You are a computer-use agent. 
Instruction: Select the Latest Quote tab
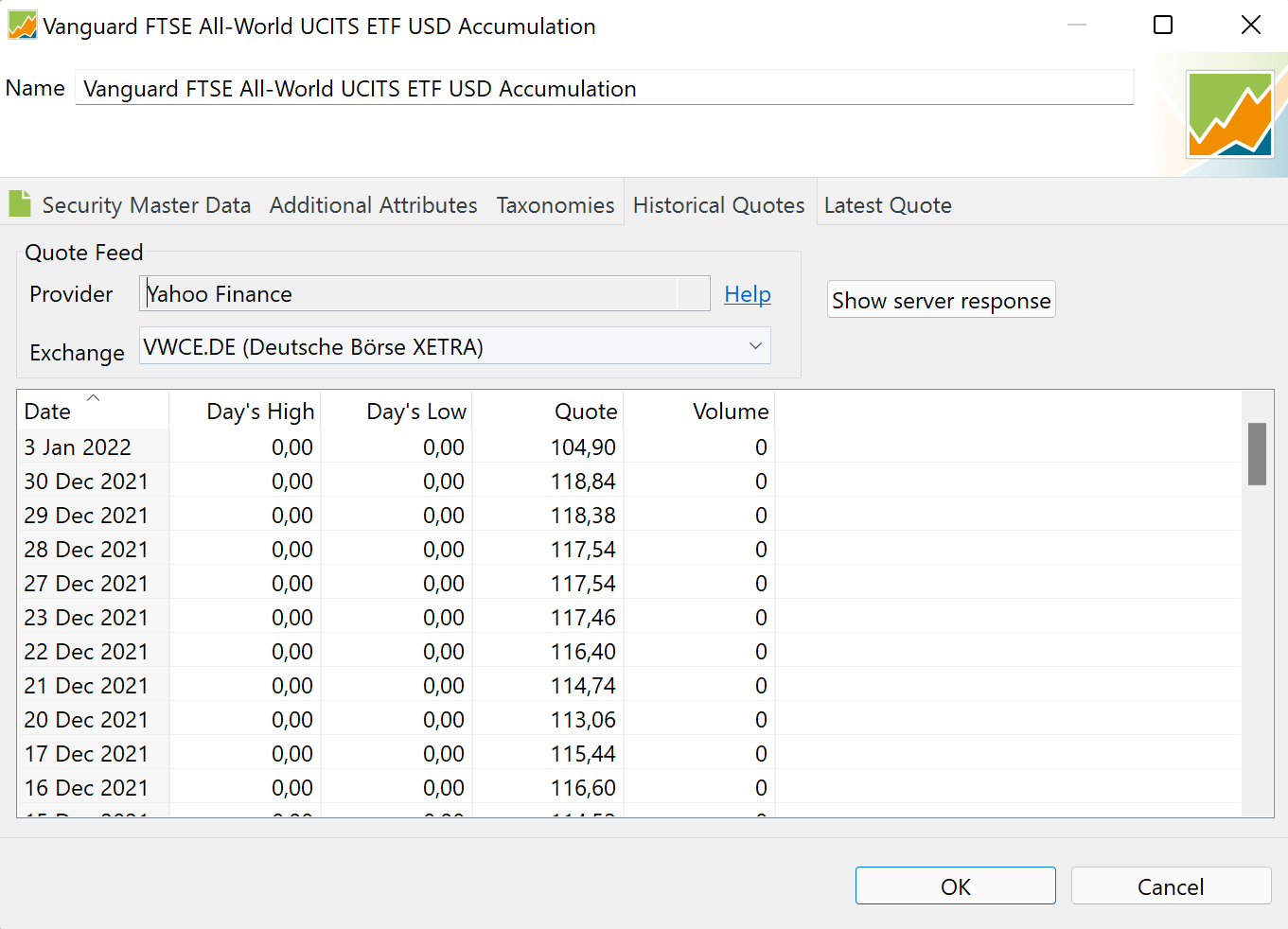[887, 205]
